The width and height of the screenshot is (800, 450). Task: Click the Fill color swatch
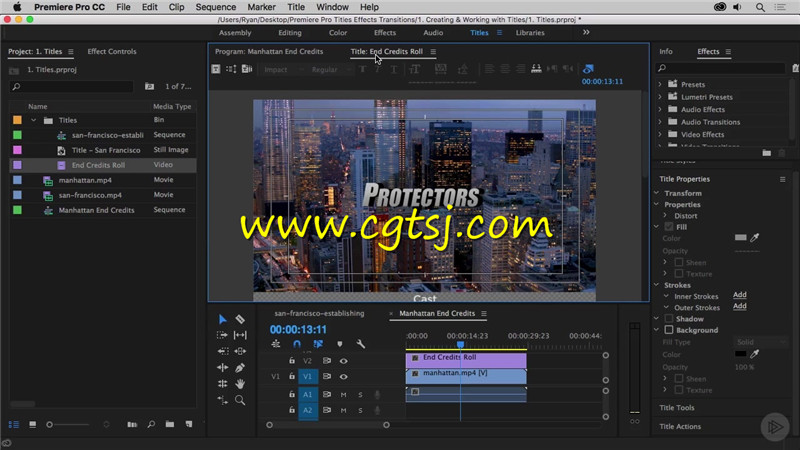tap(740, 237)
